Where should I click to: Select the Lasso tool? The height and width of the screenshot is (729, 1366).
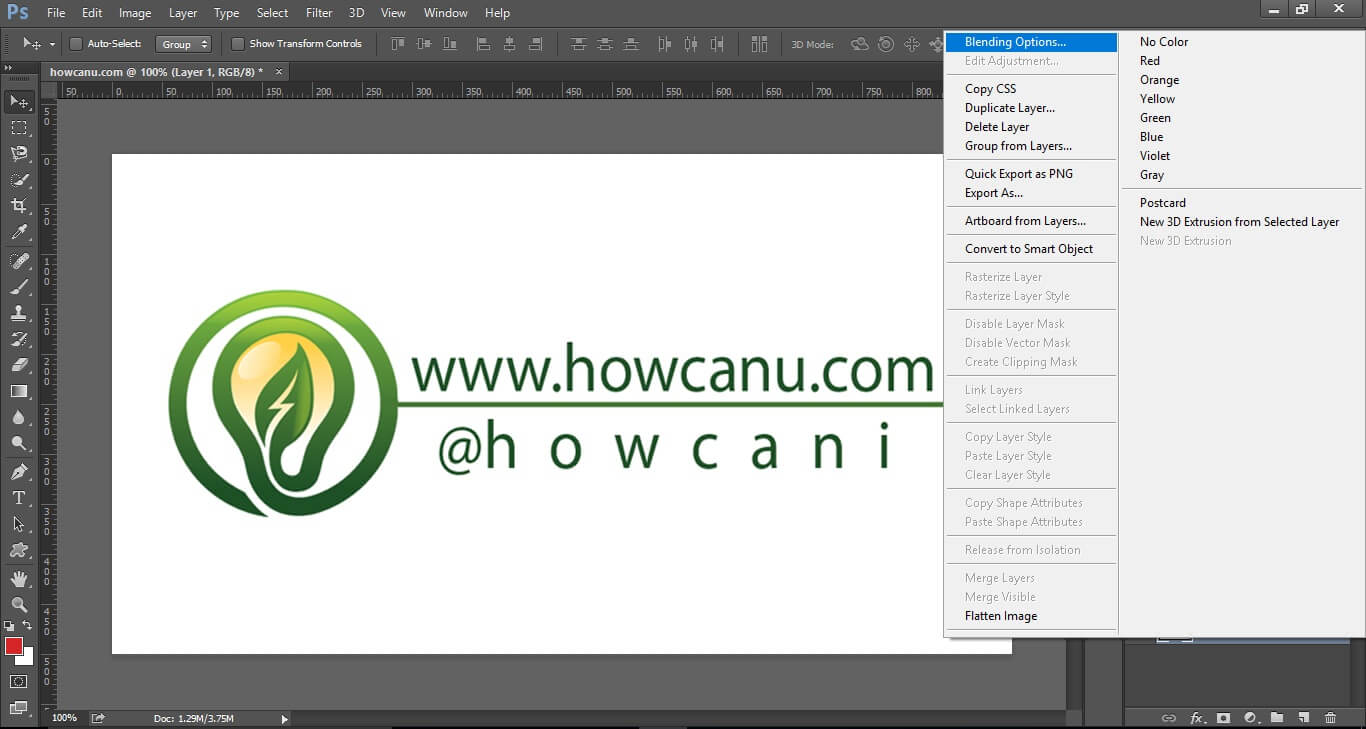coord(19,154)
